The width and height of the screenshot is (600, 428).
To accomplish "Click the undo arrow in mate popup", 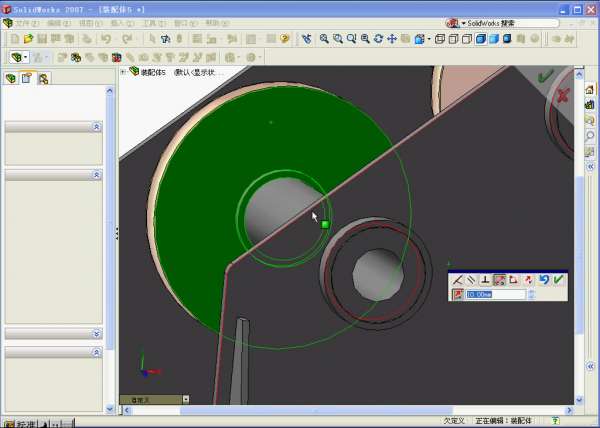I will (544, 280).
